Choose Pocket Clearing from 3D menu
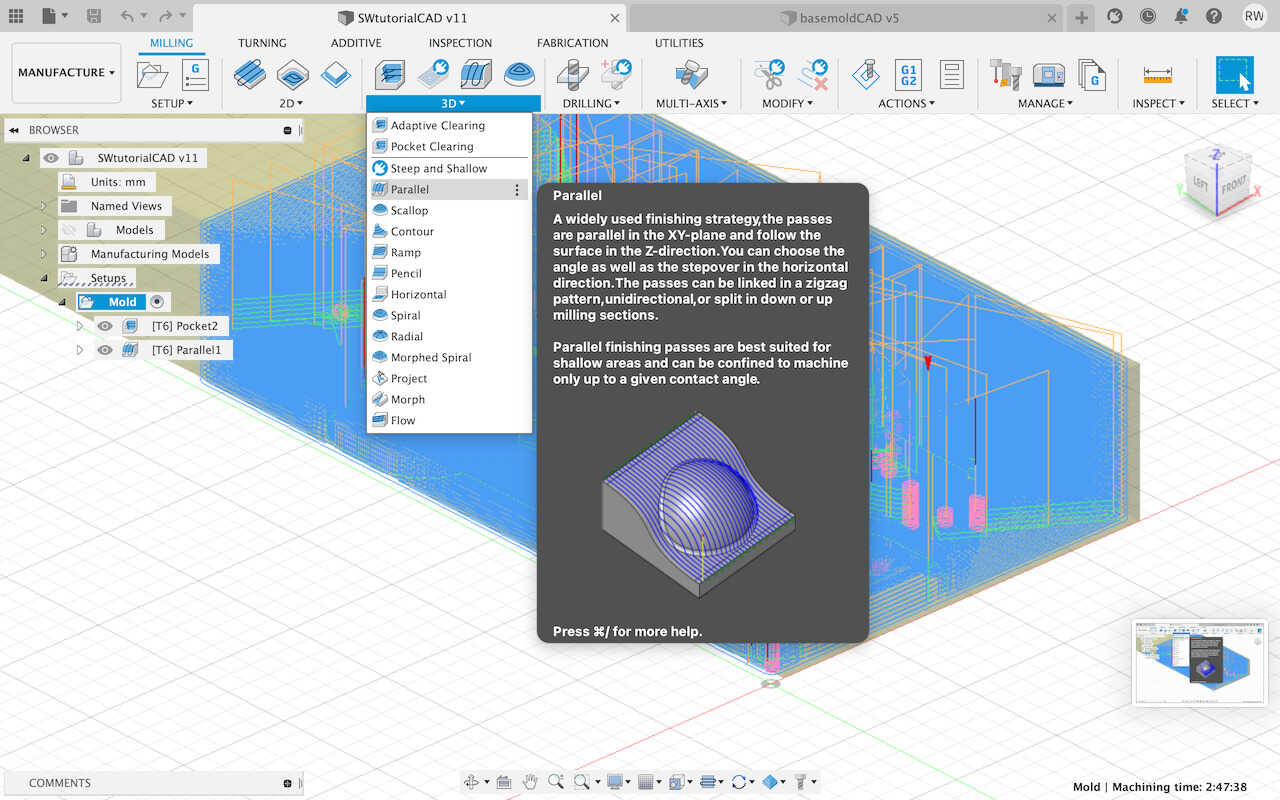 pyautogui.click(x=448, y=146)
